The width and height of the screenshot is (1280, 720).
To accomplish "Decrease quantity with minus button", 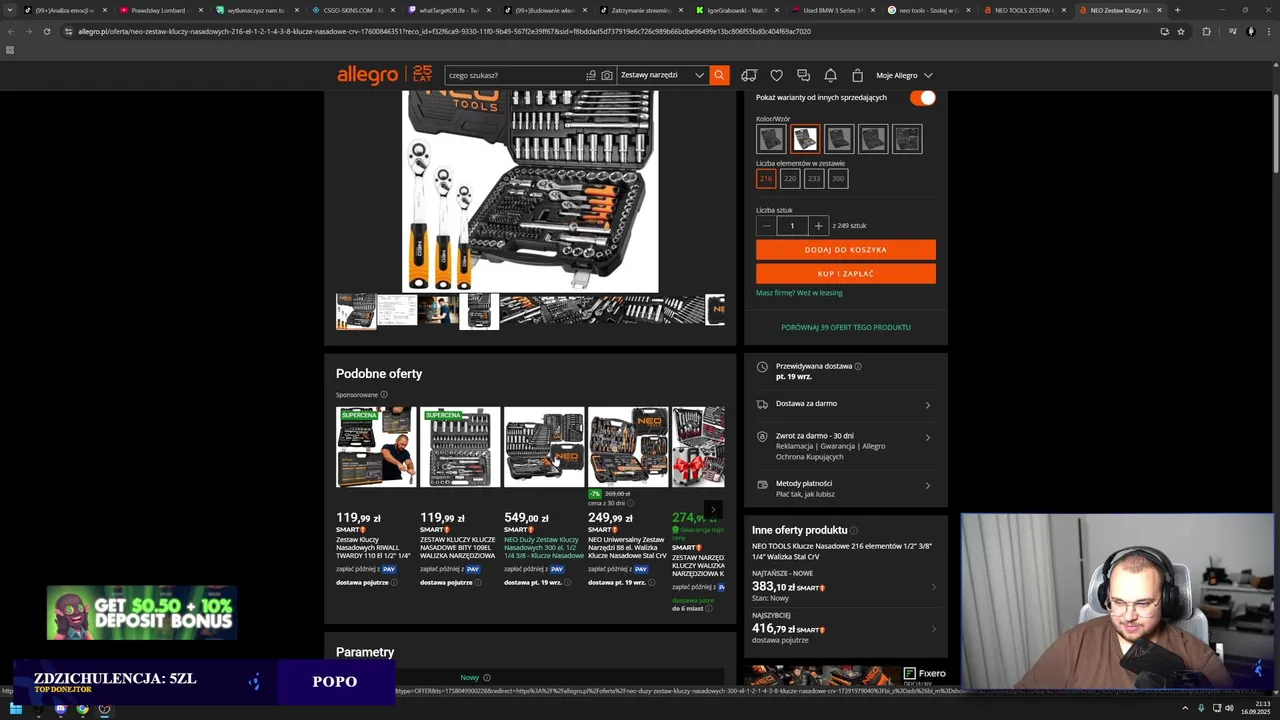I will coord(766,226).
